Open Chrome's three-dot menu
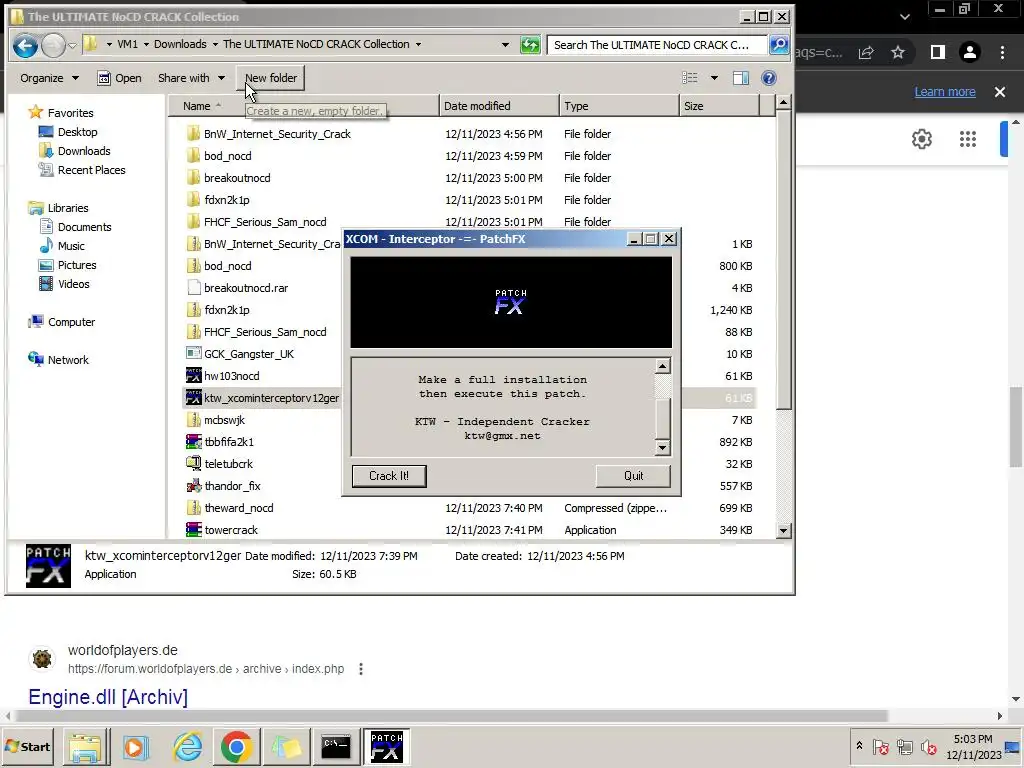The height and width of the screenshot is (768, 1024). [x=1002, y=52]
